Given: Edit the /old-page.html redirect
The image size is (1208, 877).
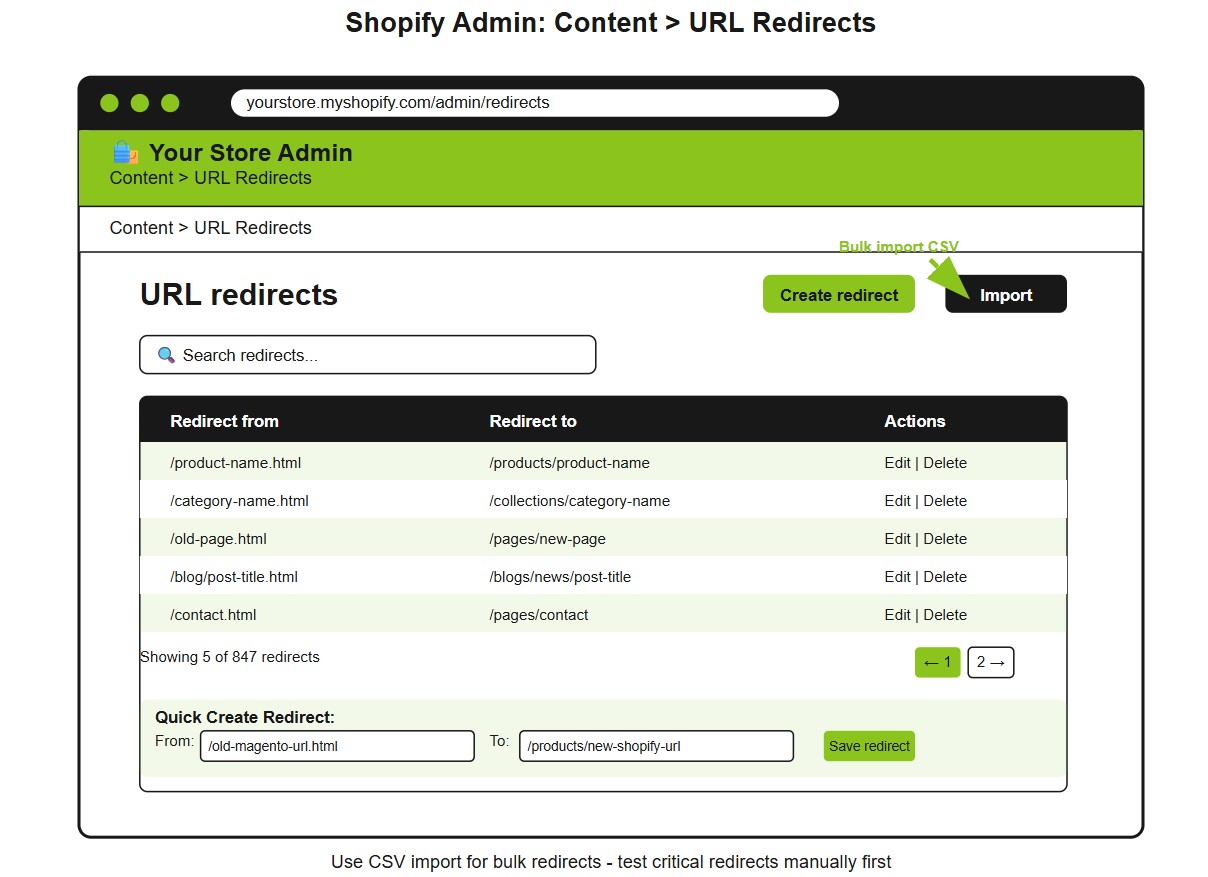Looking at the screenshot, I should [x=897, y=539].
